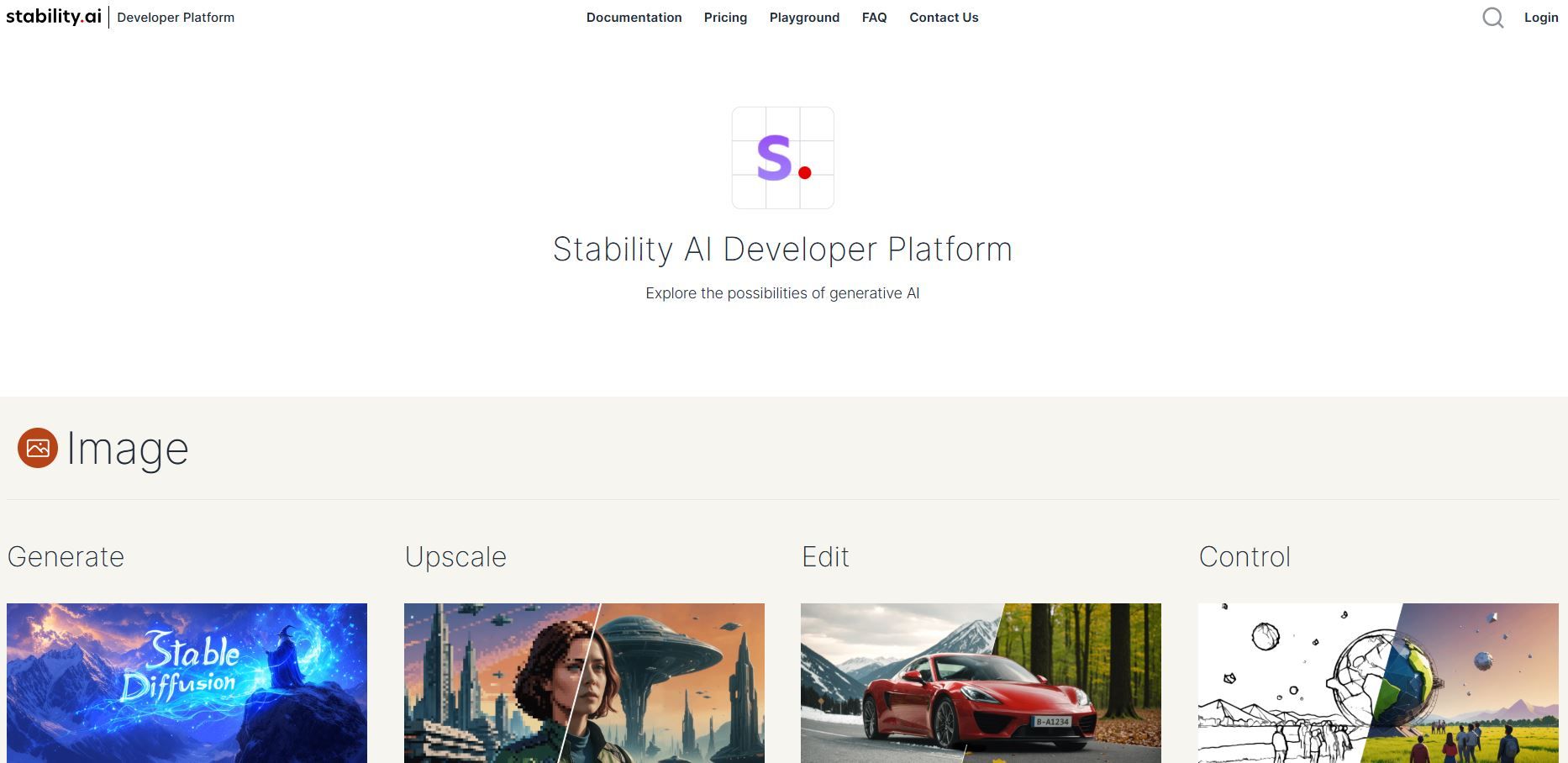Click the stability.ai logo
Image resolution: width=1568 pixels, height=763 pixels.
pyautogui.click(x=54, y=17)
